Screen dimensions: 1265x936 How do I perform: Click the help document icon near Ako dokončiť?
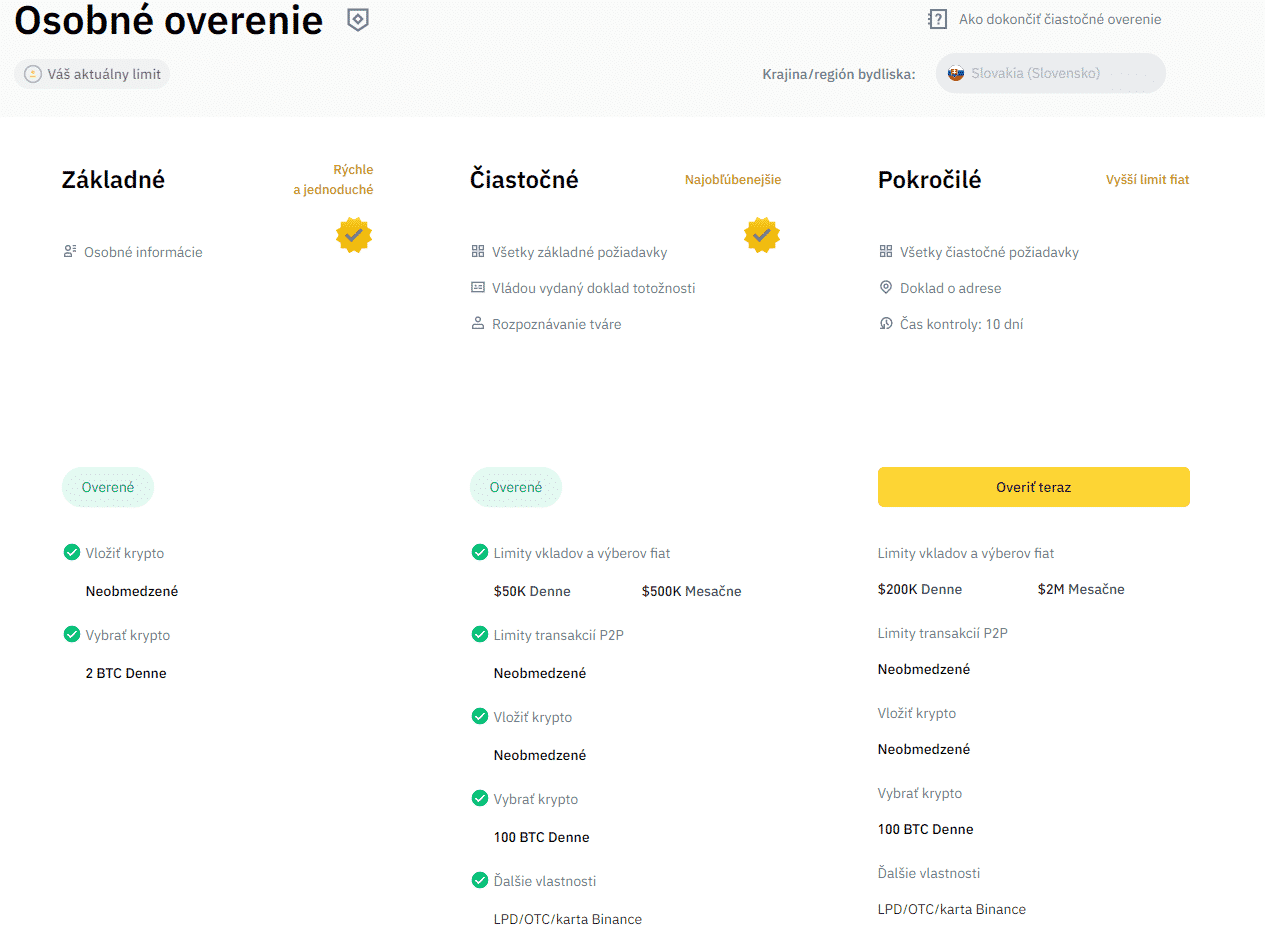(x=937, y=19)
